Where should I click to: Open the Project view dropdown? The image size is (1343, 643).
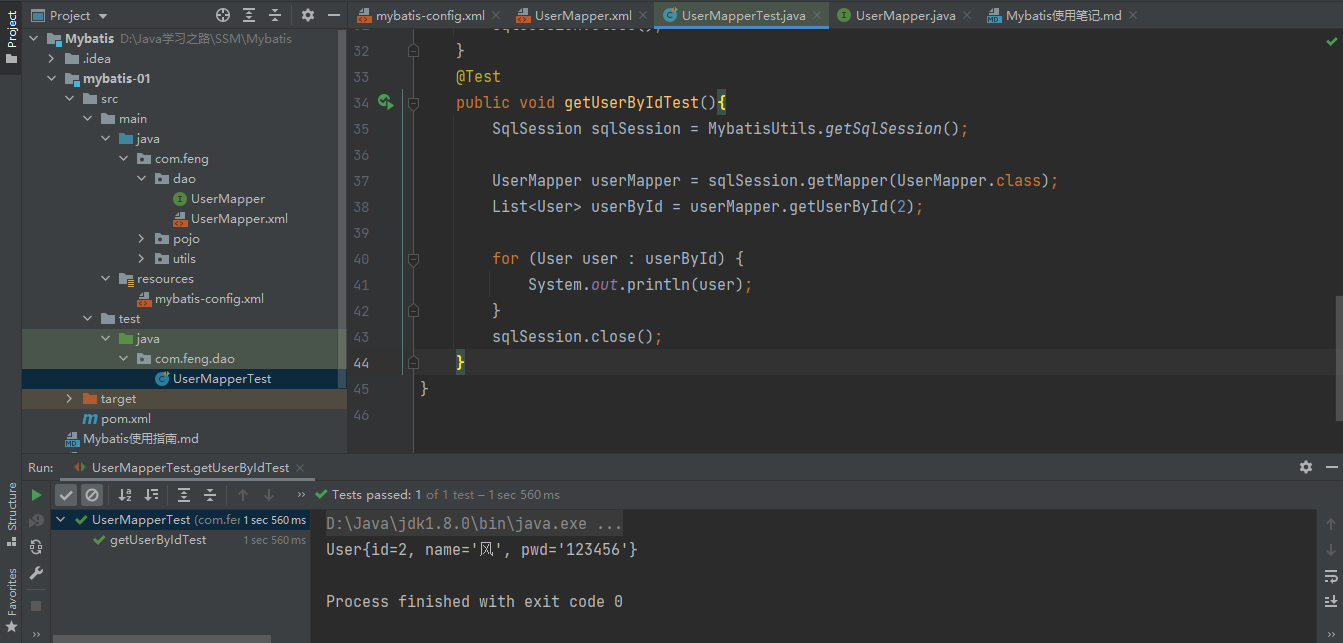pos(70,15)
